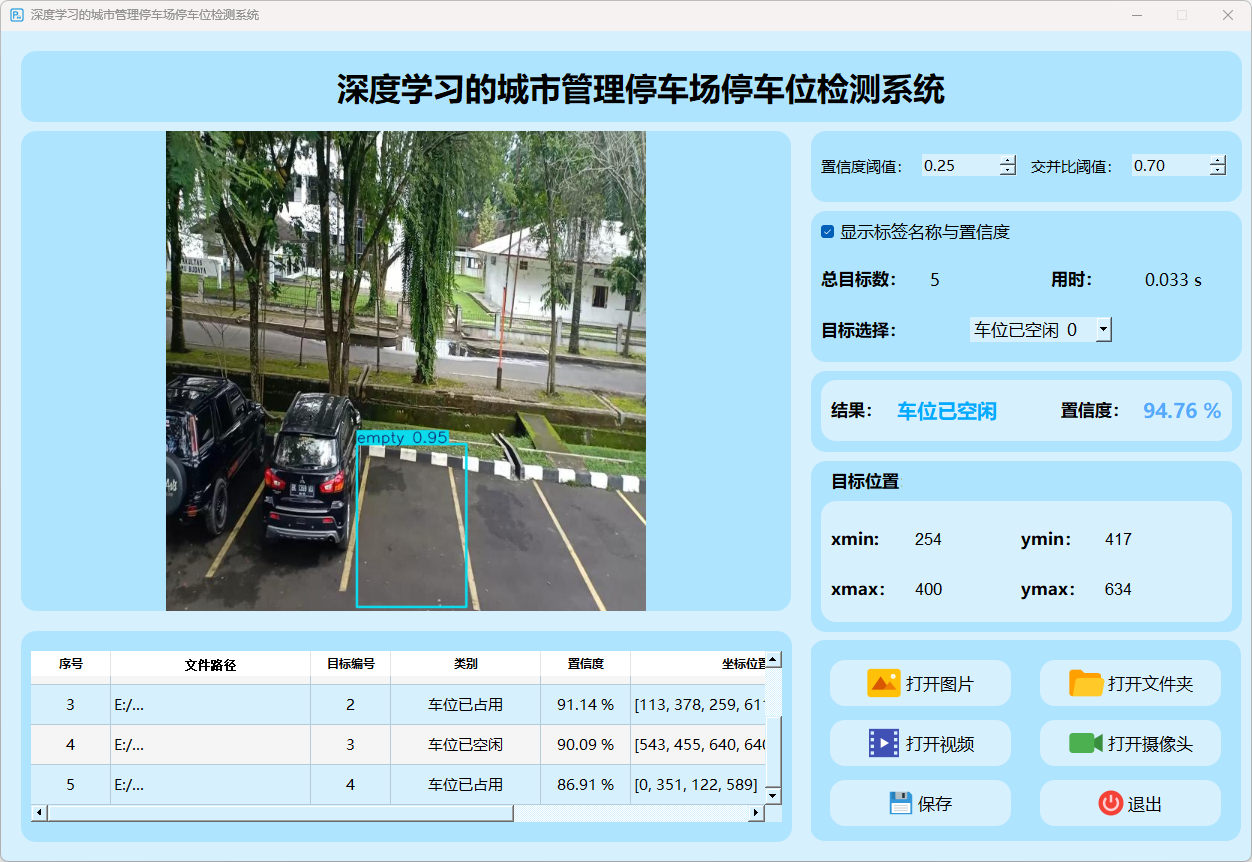Viewport: 1252px width, 862px height.
Task: Click the table's horizontal scrollbar thumb
Action: tap(280, 813)
